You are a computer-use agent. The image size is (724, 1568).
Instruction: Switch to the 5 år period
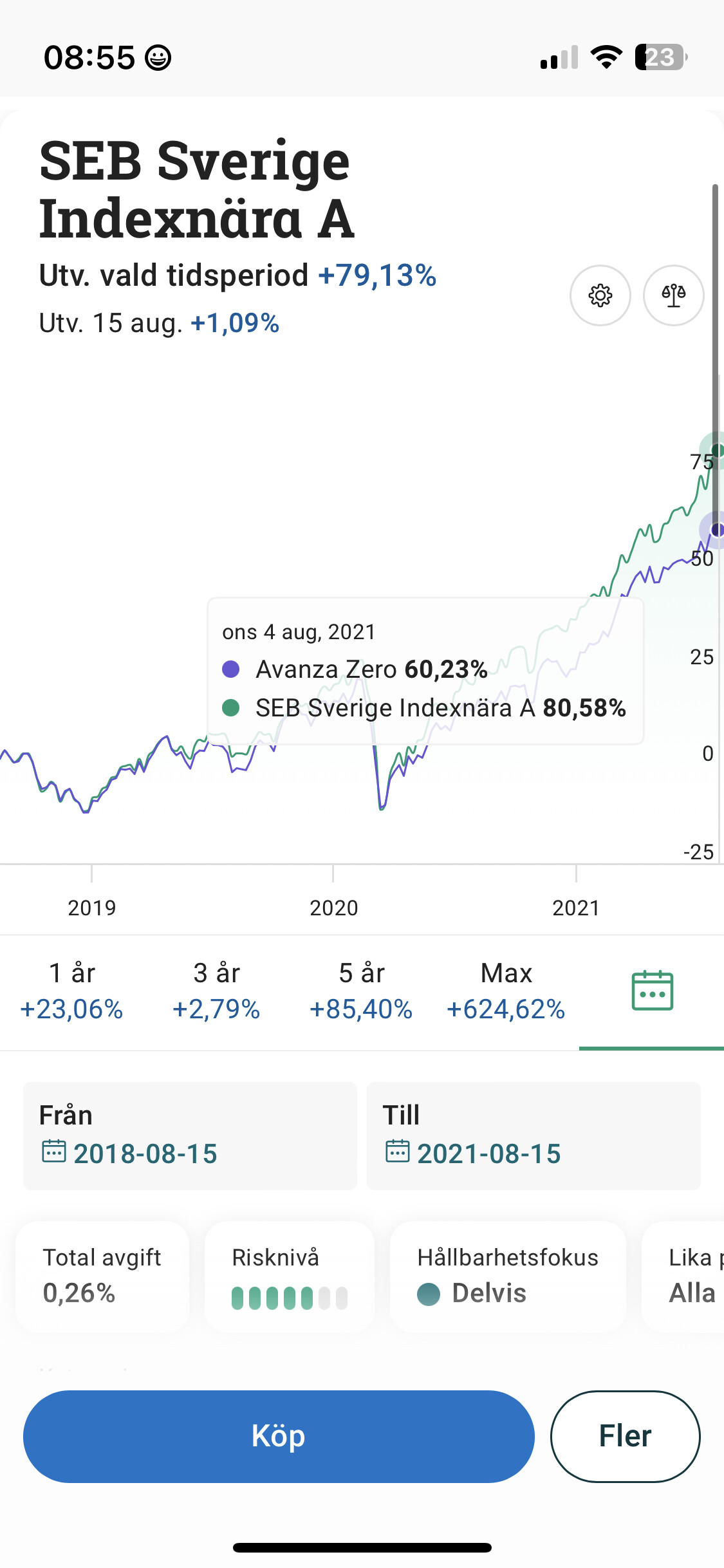pos(361,991)
